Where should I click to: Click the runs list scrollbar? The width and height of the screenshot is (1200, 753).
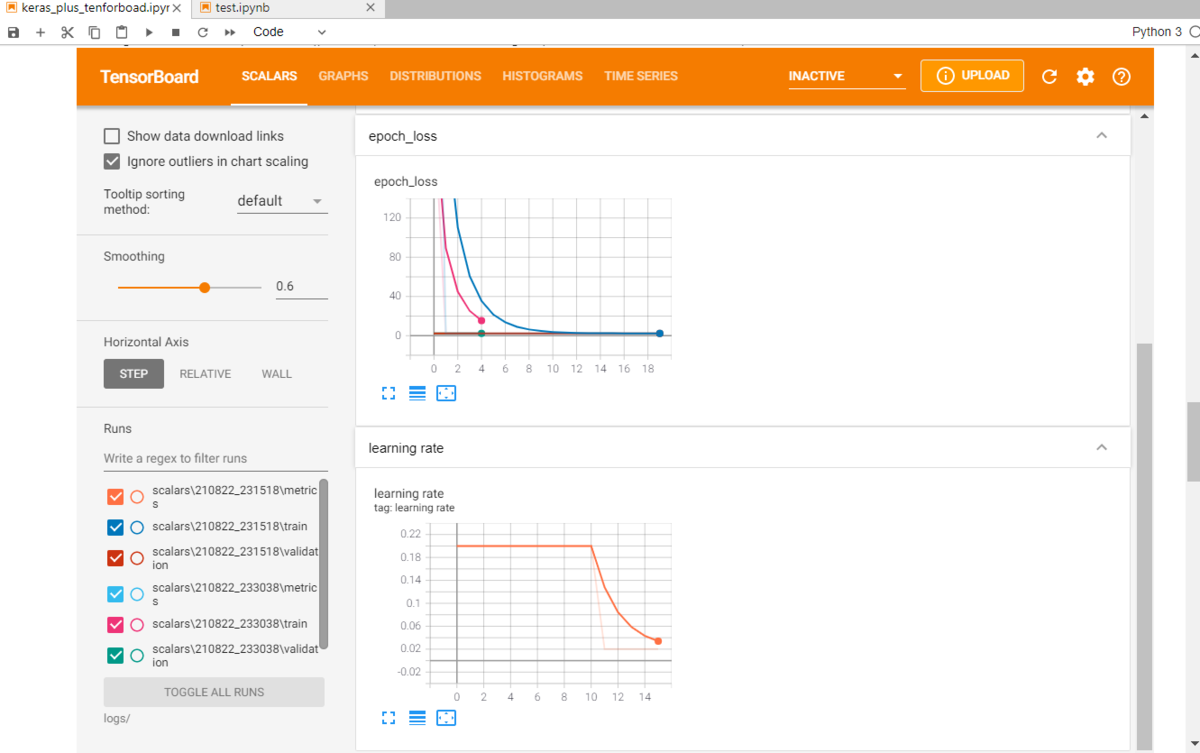323,564
